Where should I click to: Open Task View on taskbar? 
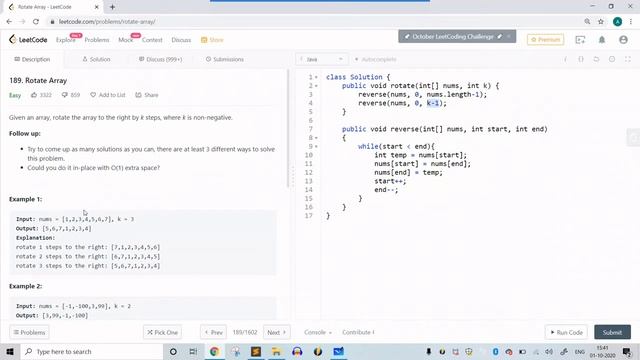point(193,351)
